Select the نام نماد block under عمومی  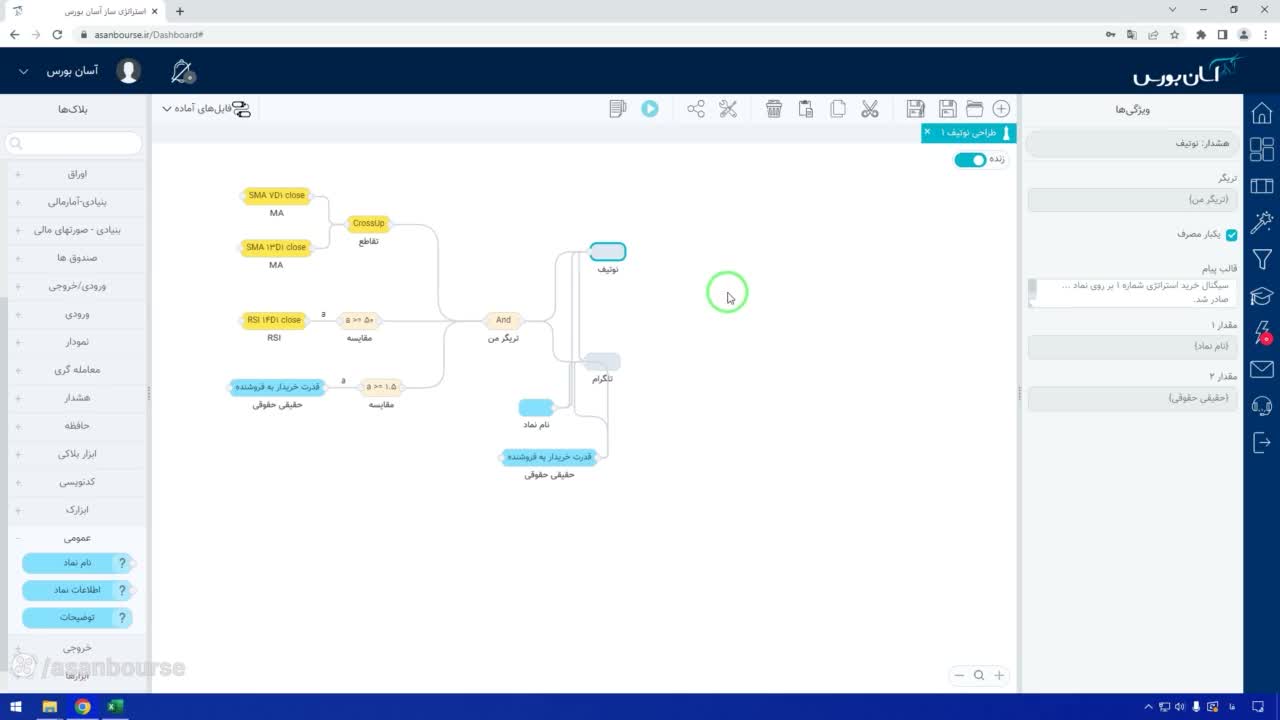click(78, 563)
